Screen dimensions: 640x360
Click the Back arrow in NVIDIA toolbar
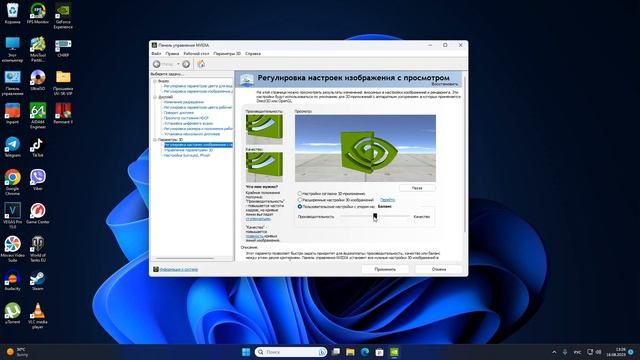(157, 64)
